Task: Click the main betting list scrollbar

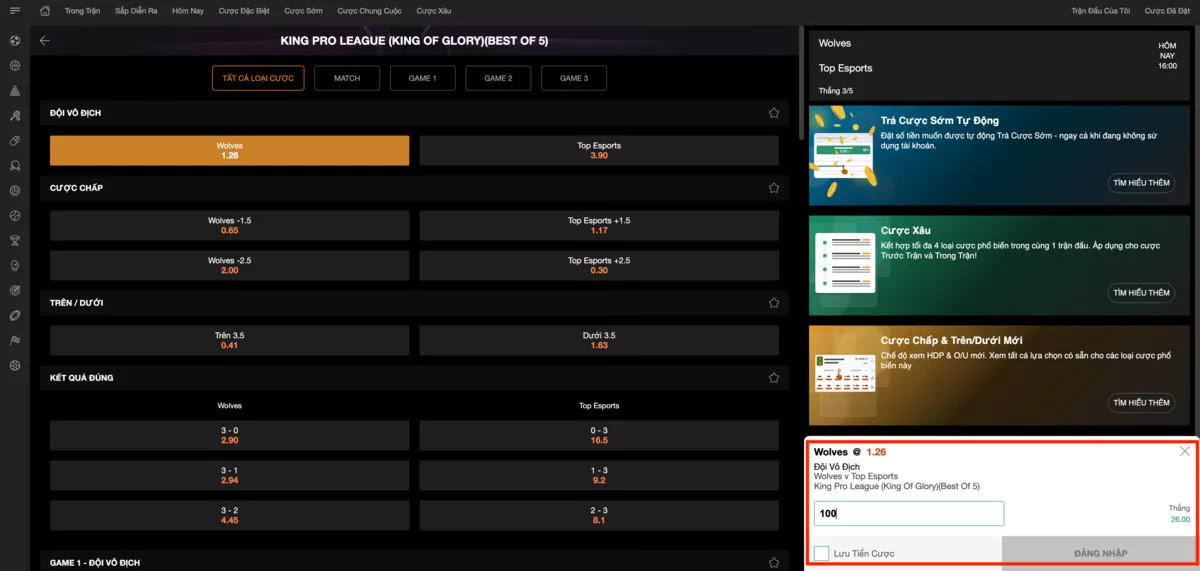Action: (x=799, y=85)
